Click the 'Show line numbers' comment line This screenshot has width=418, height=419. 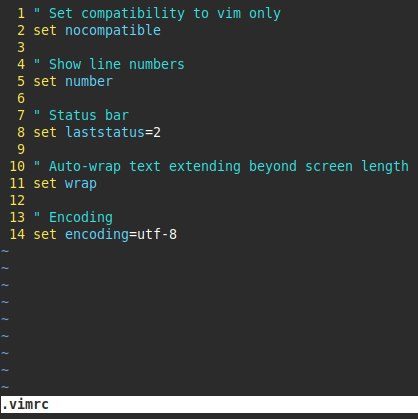[x=109, y=64]
